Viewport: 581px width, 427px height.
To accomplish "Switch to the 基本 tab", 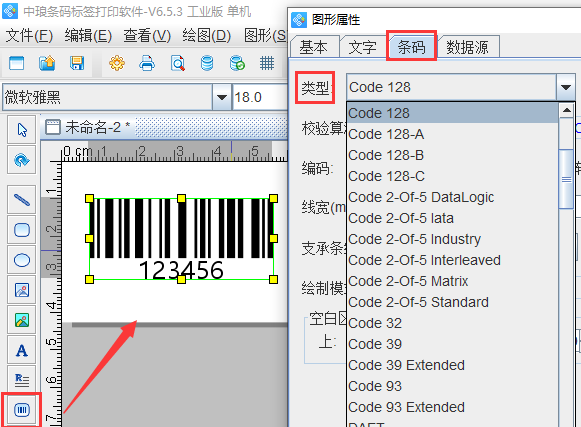I will click(x=314, y=47).
